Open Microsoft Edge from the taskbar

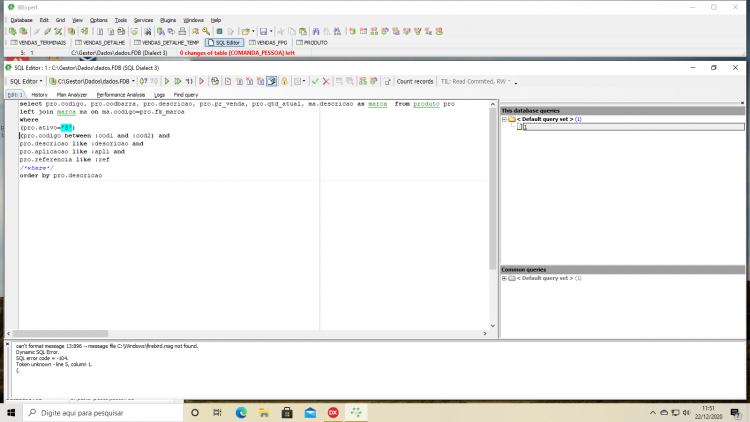coord(241,412)
